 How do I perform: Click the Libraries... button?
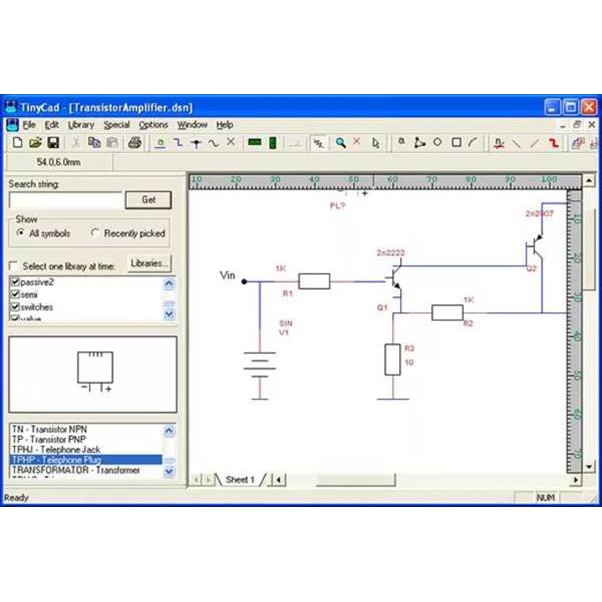point(148,263)
